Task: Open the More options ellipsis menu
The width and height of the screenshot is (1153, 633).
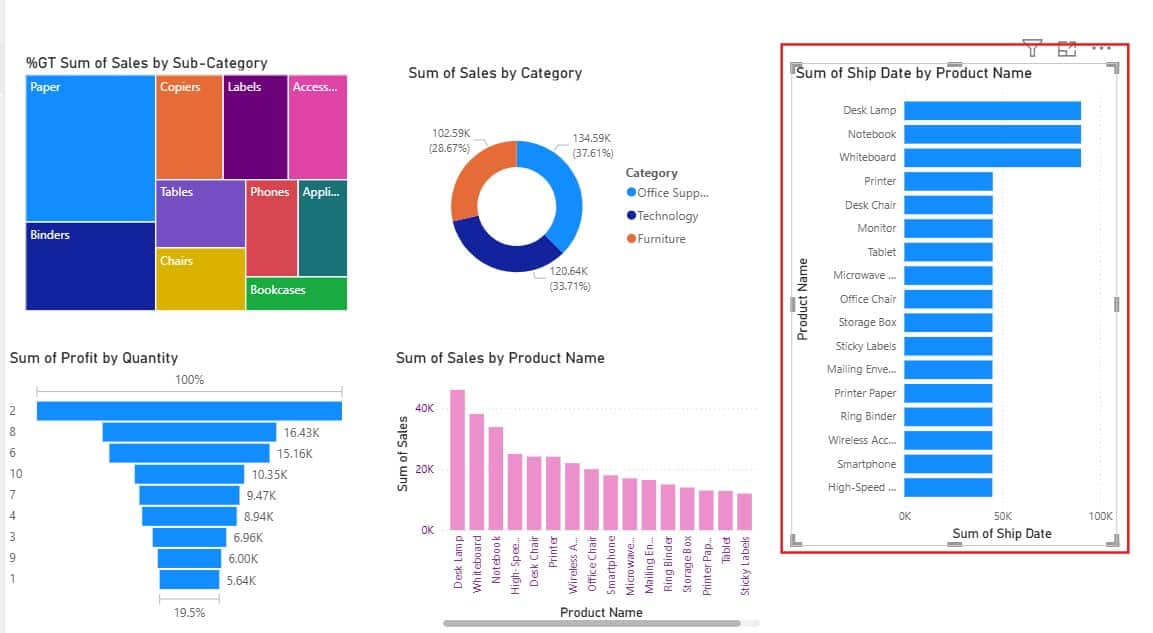Action: pyautogui.click(x=1101, y=48)
